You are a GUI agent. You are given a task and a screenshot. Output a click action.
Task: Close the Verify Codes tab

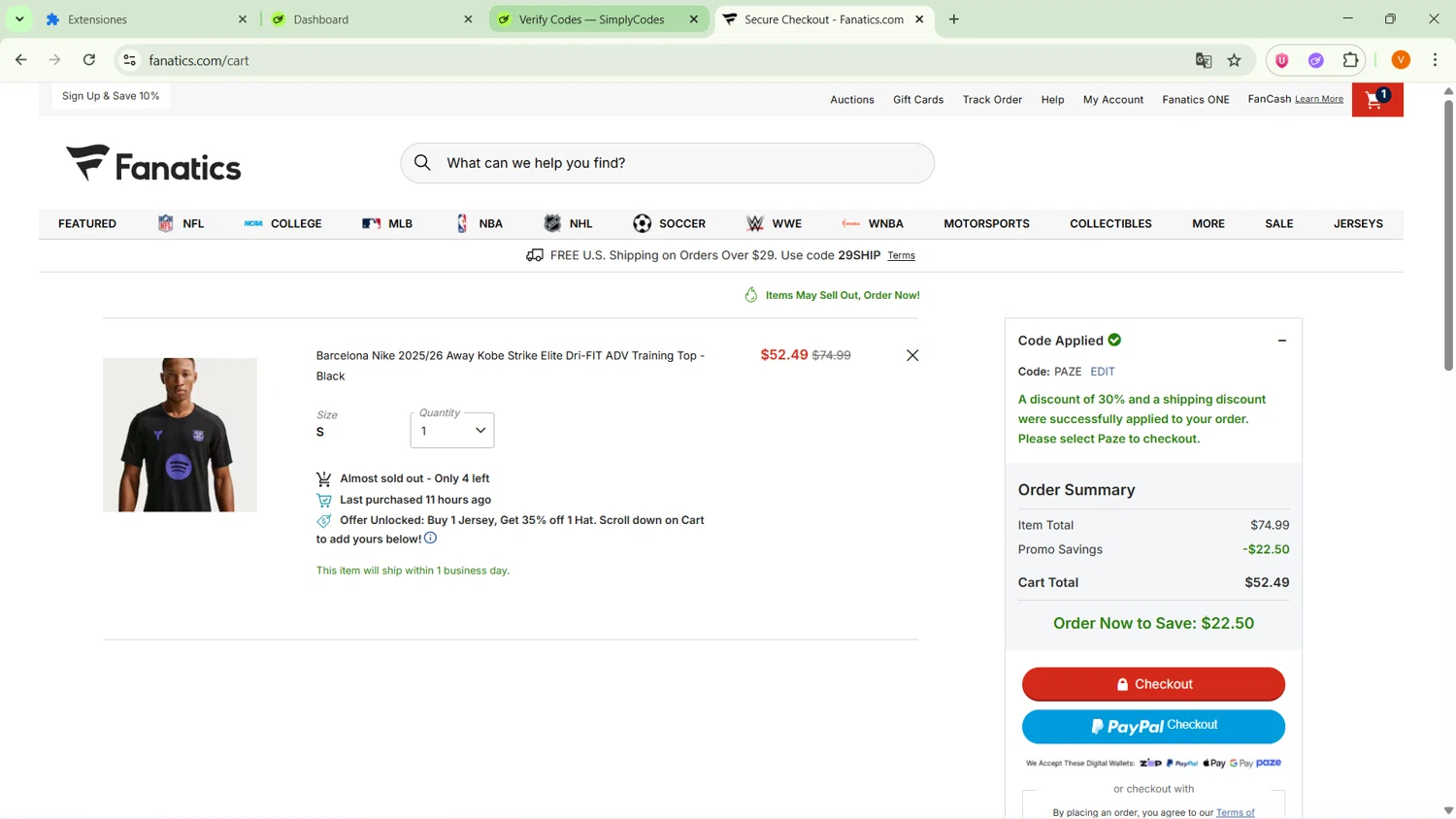click(x=694, y=19)
